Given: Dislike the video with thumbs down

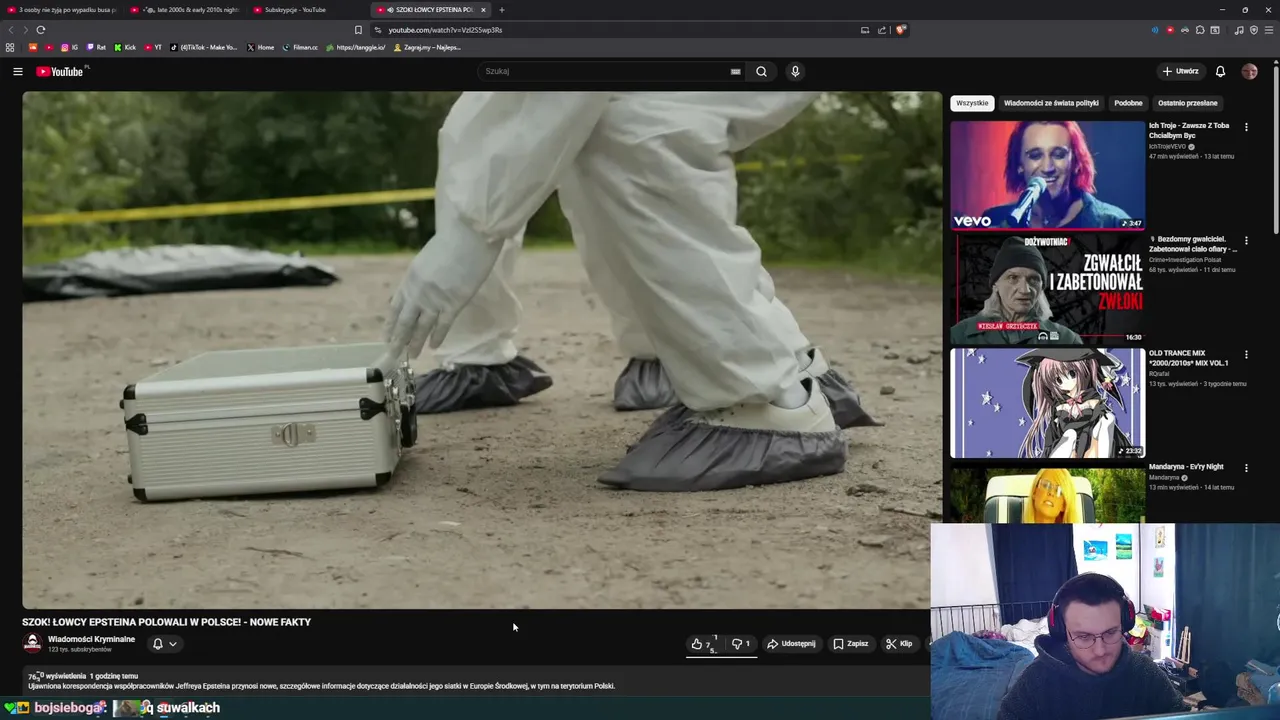Looking at the screenshot, I should (x=741, y=644).
